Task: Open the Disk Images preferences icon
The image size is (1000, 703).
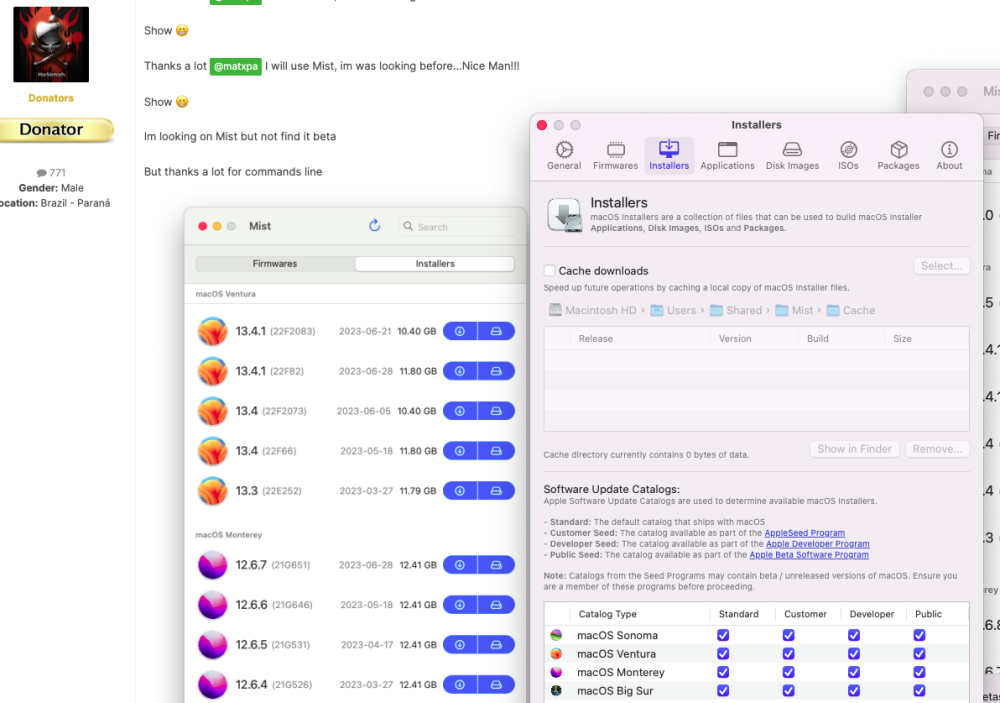Action: click(x=792, y=156)
